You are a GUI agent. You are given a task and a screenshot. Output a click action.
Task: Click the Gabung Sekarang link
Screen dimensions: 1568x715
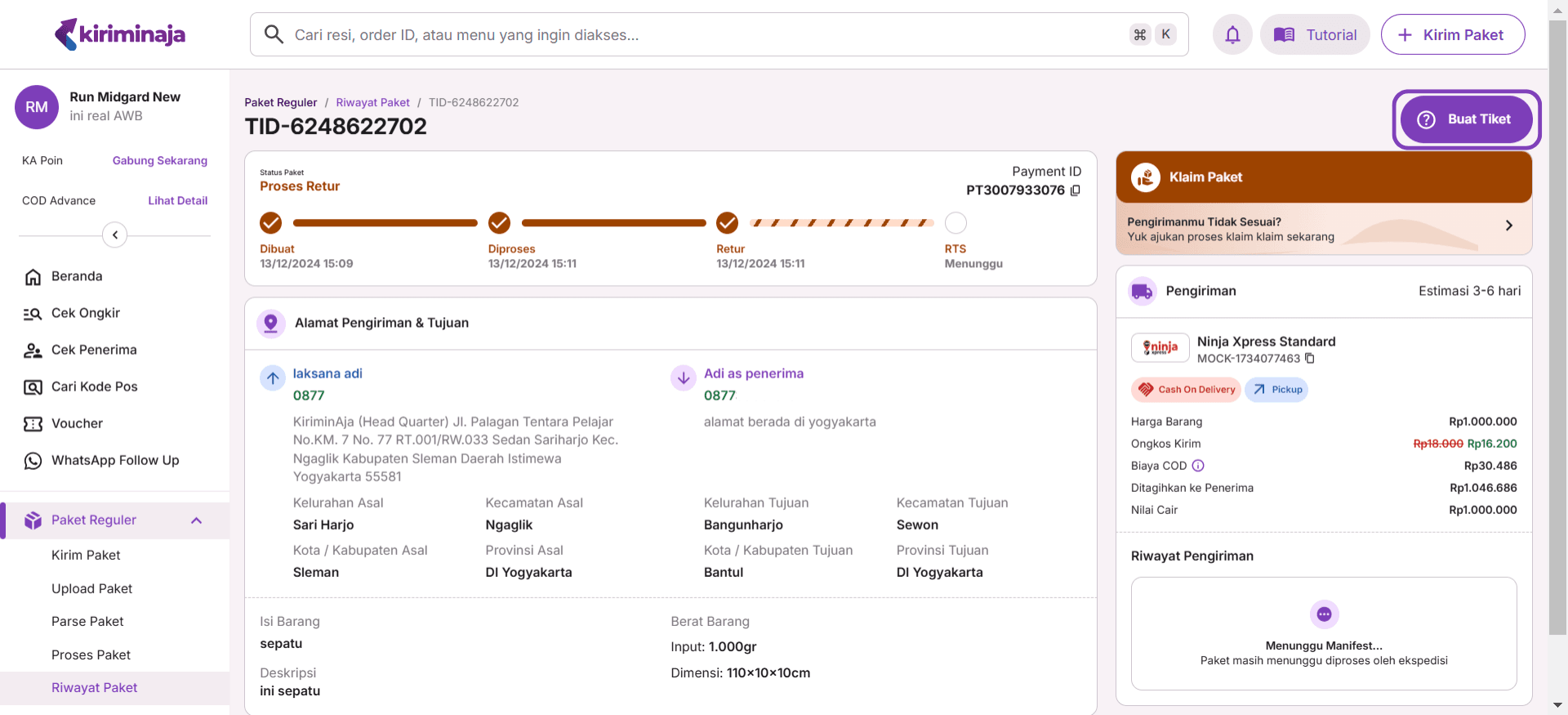159,161
